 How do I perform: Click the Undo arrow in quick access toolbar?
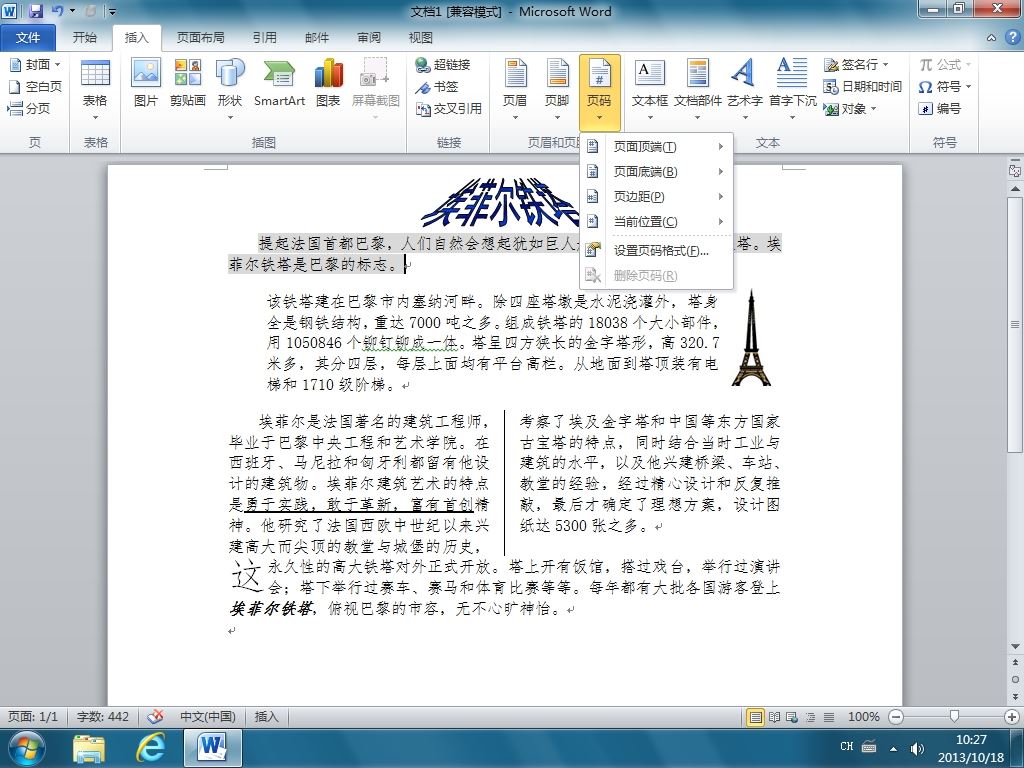(x=57, y=10)
